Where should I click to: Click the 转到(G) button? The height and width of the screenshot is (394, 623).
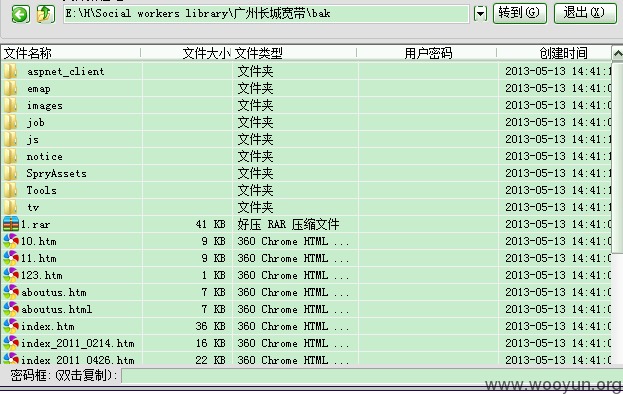click(x=520, y=13)
